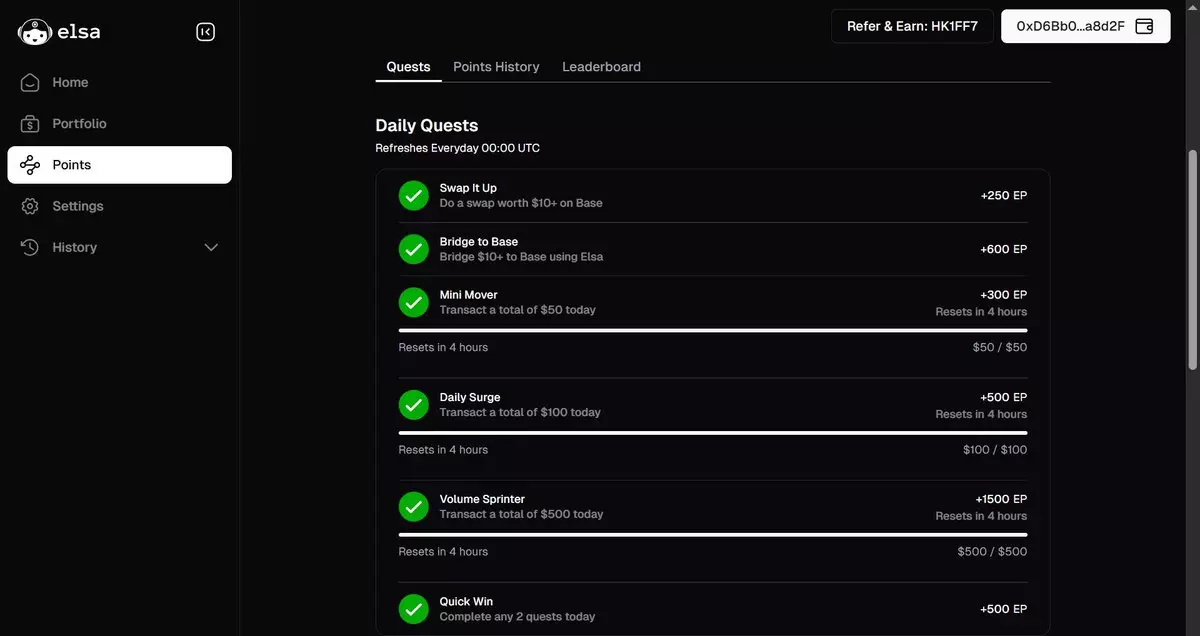The height and width of the screenshot is (636, 1200).
Task: Click the Points nodes icon
Action: coord(30,165)
